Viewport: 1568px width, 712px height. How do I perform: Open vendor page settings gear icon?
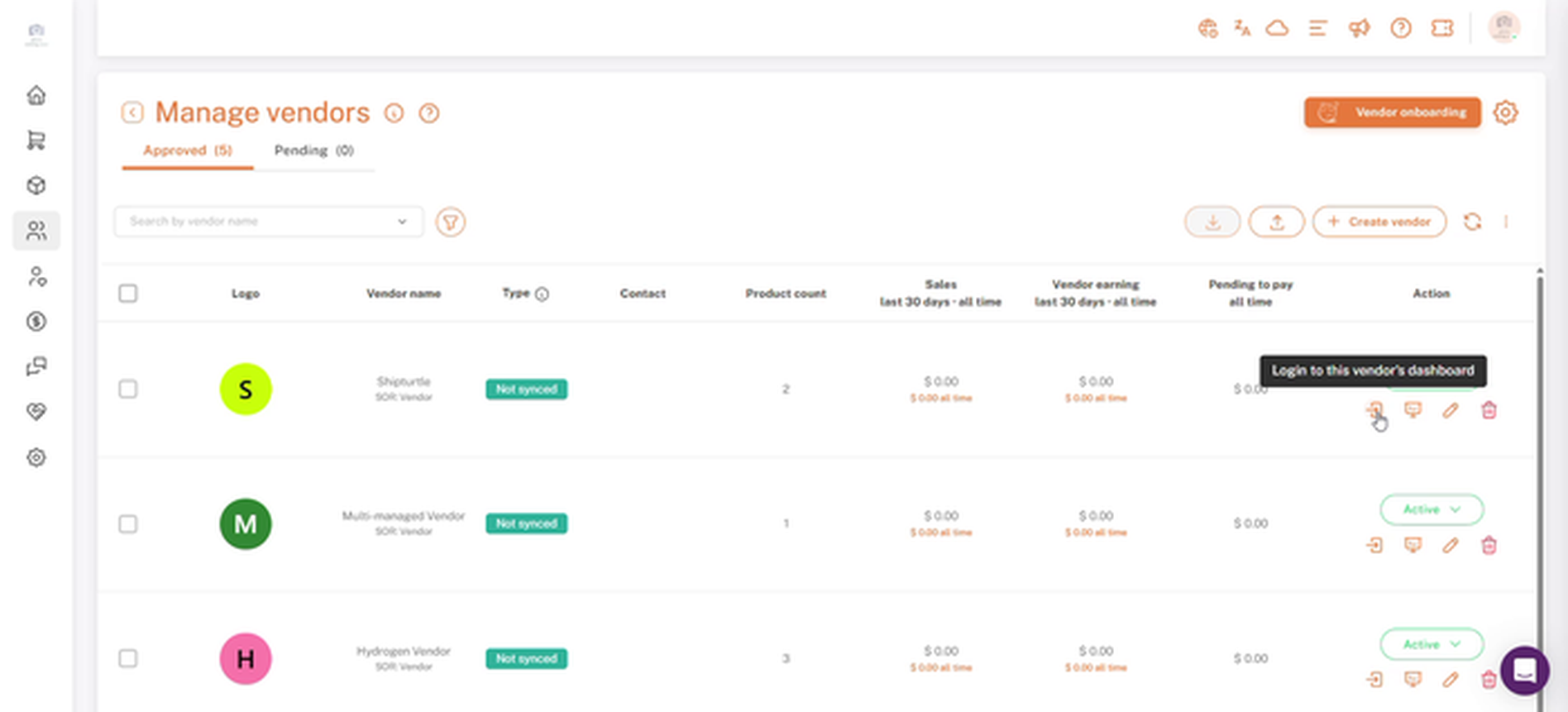pos(1505,112)
